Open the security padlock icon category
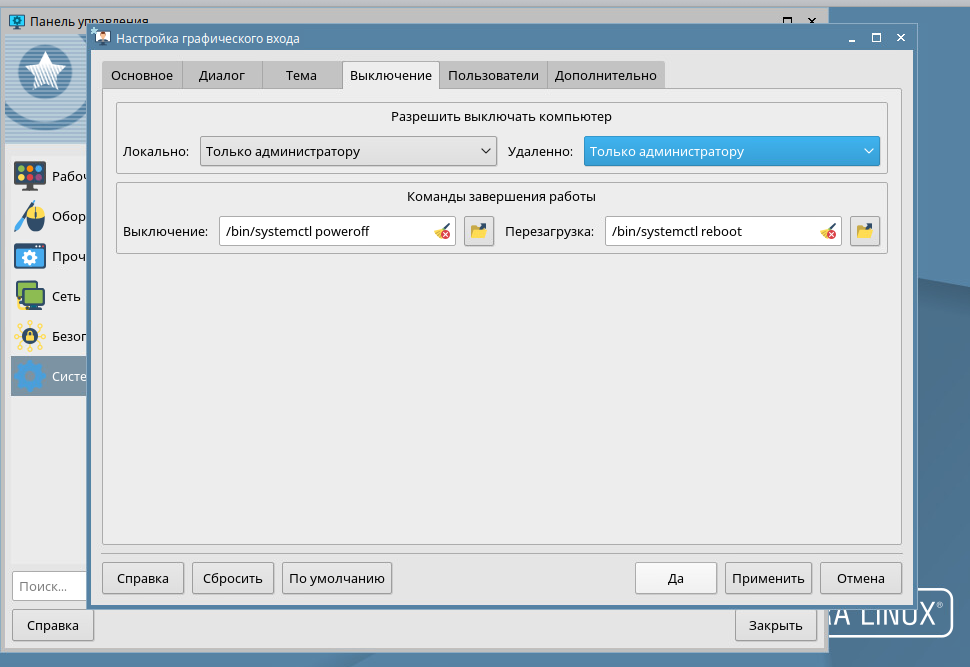Viewport: 970px width, 667px height. 30,337
